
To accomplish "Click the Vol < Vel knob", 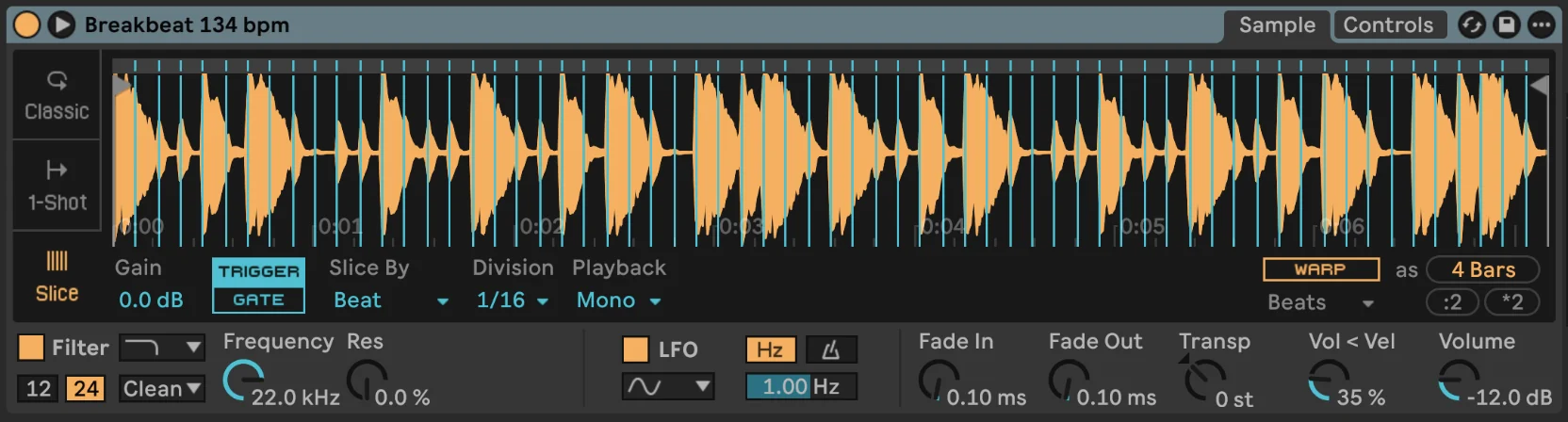I will (1328, 380).
